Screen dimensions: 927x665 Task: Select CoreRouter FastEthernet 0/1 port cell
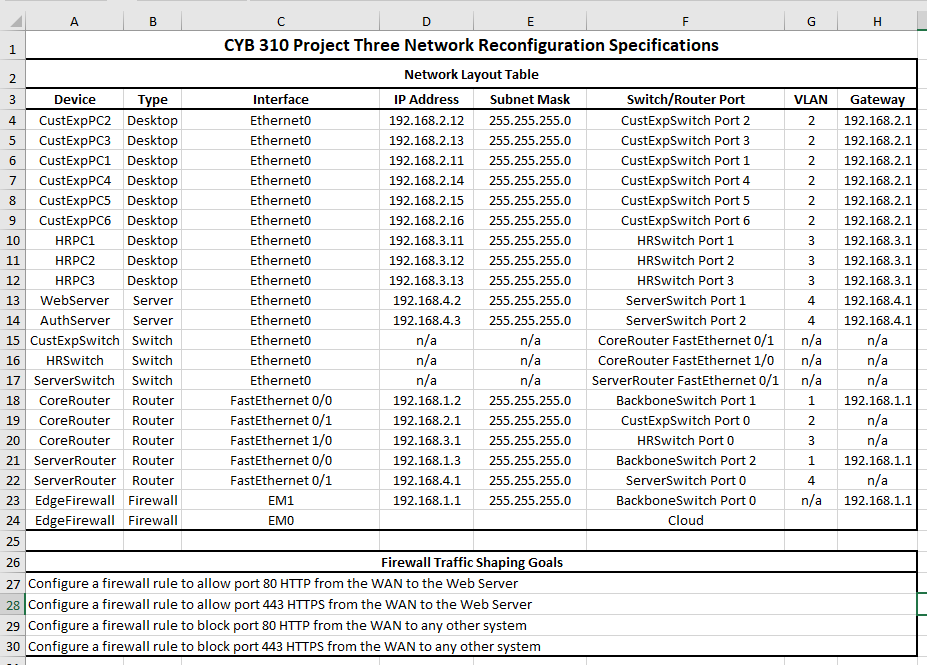pos(685,340)
